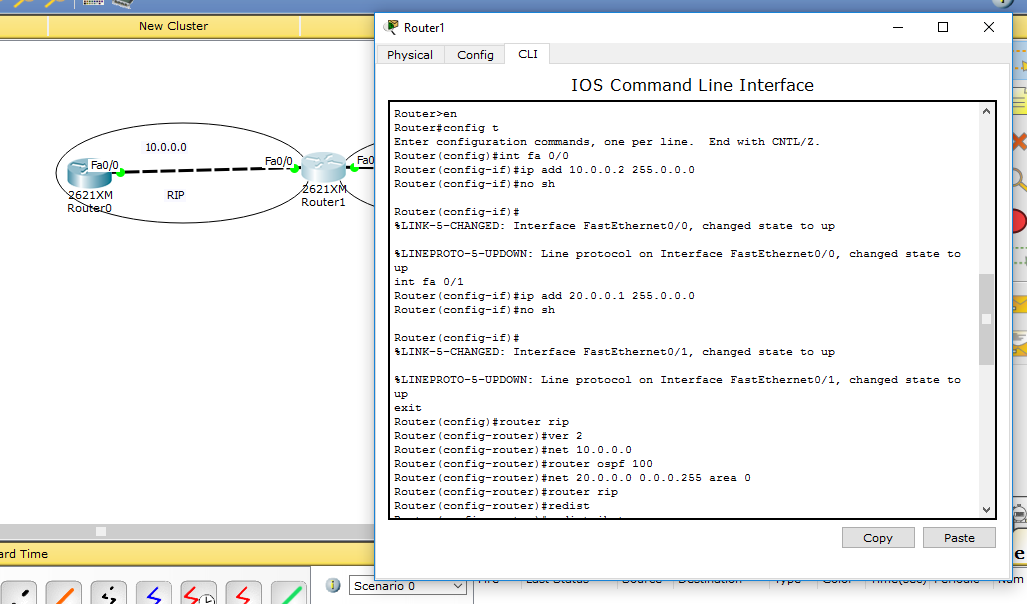Click the Router0 2621XM device icon
This screenshot has width=1027, height=604.
pyautogui.click(x=90, y=173)
